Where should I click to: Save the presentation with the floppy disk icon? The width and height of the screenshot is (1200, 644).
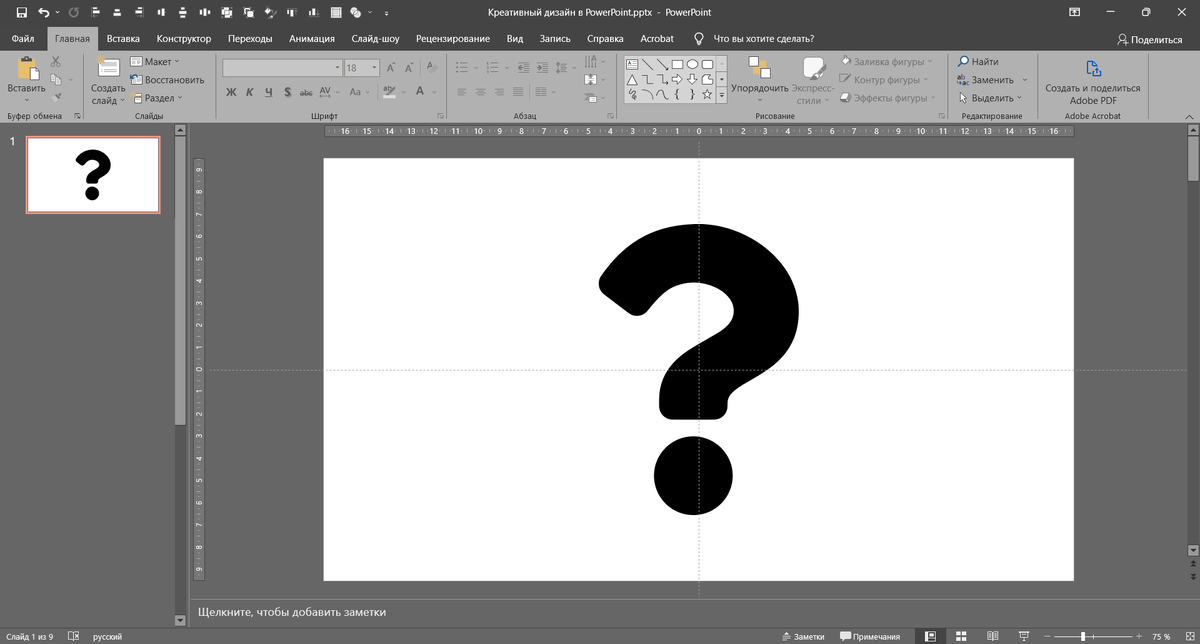pyautogui.click(x=21, y=12)
